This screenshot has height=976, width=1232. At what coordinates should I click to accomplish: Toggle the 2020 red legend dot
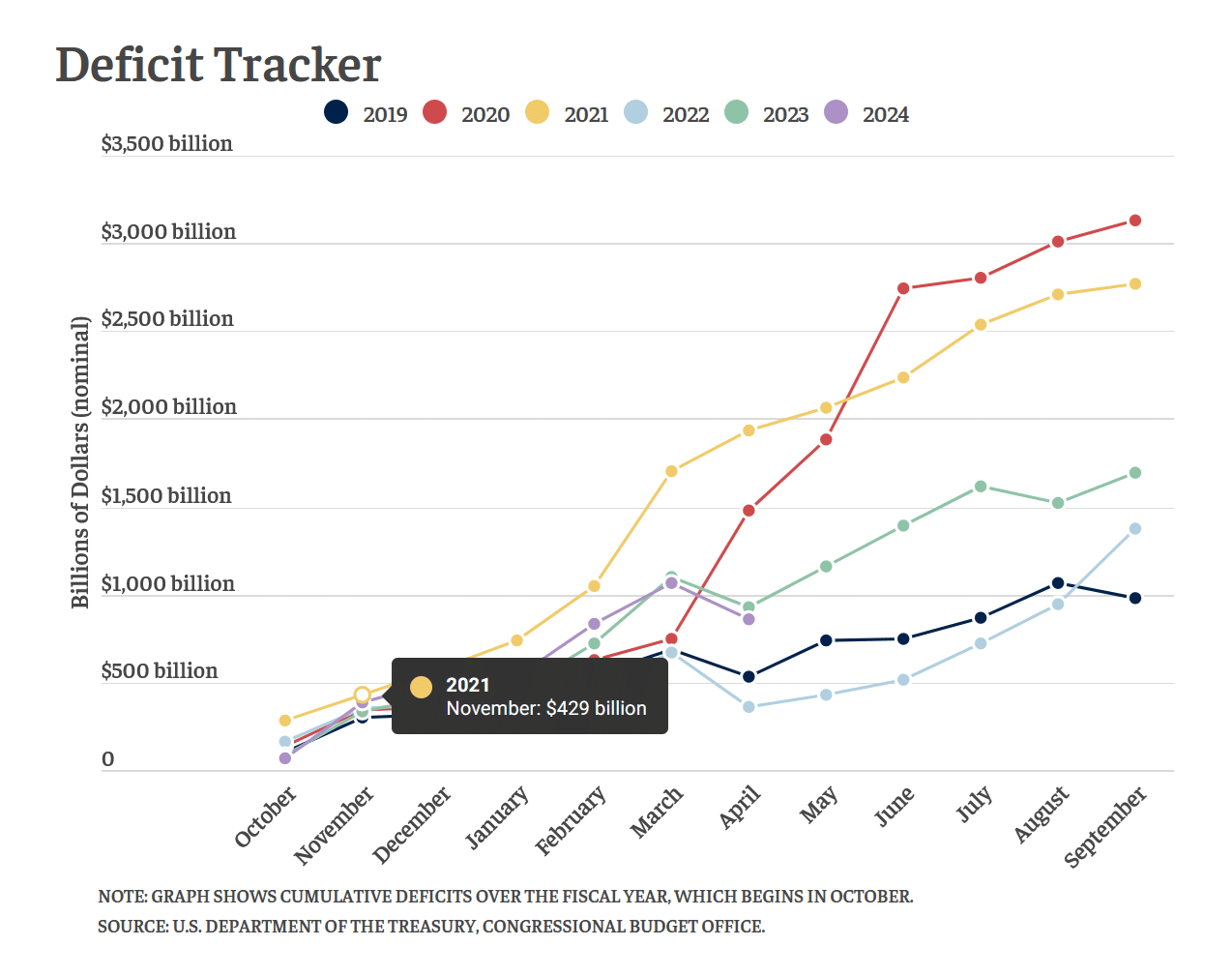click(x=435, y=112)
